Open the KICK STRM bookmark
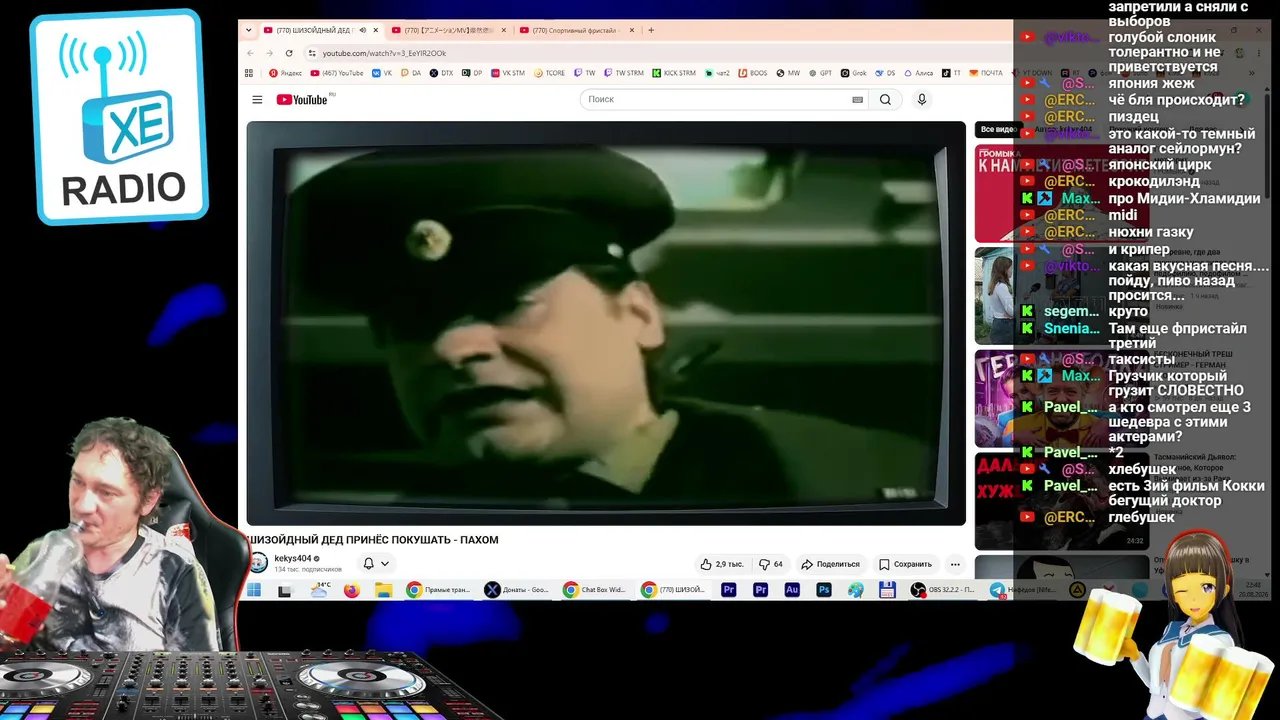The width and height of the screenshot is (1280, 720). point(674,73)
